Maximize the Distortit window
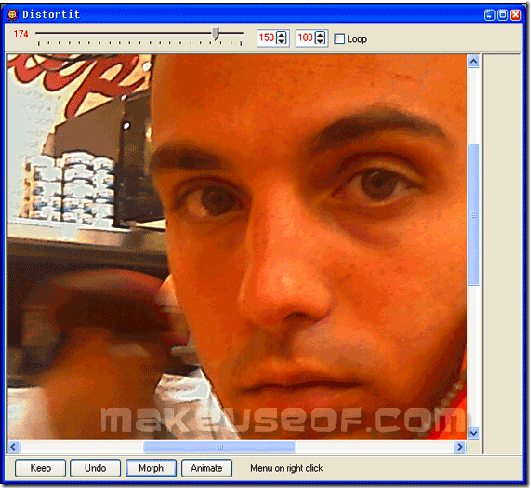This screenshot has width=530, height=488. (503, 15)
